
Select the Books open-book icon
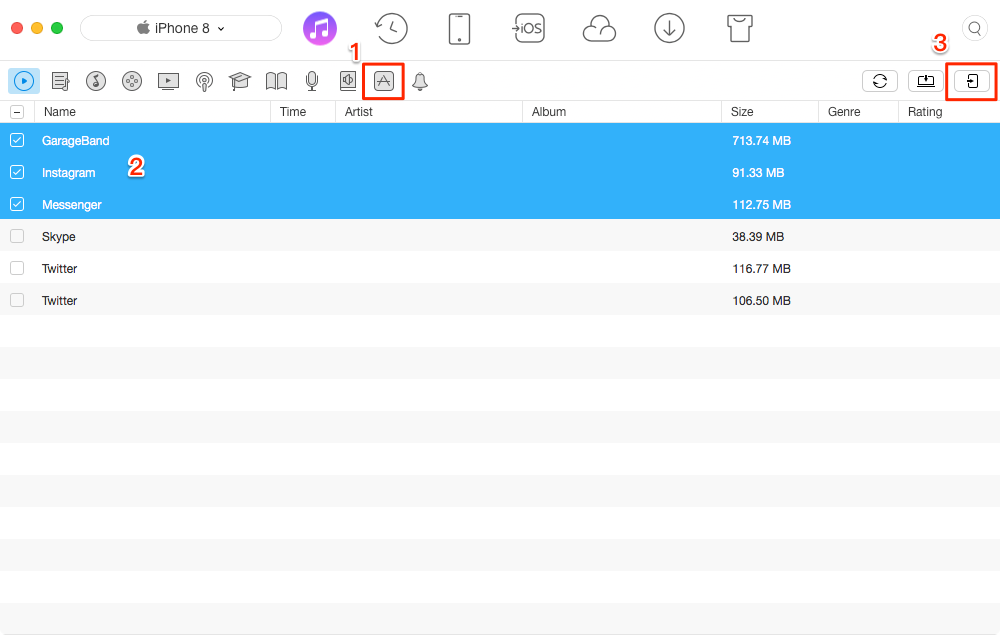(x=276, y=81)
